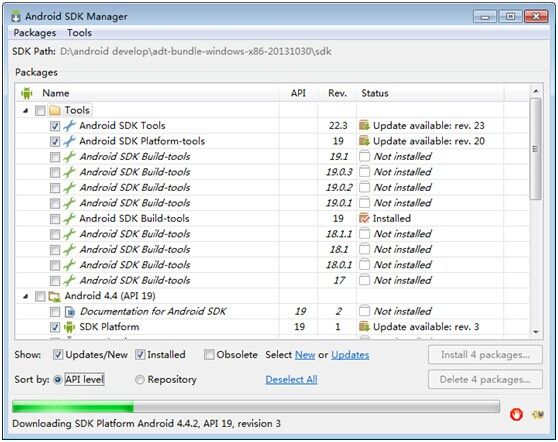
Task: Click the Tools folder icon
Action: click(54, 111)
